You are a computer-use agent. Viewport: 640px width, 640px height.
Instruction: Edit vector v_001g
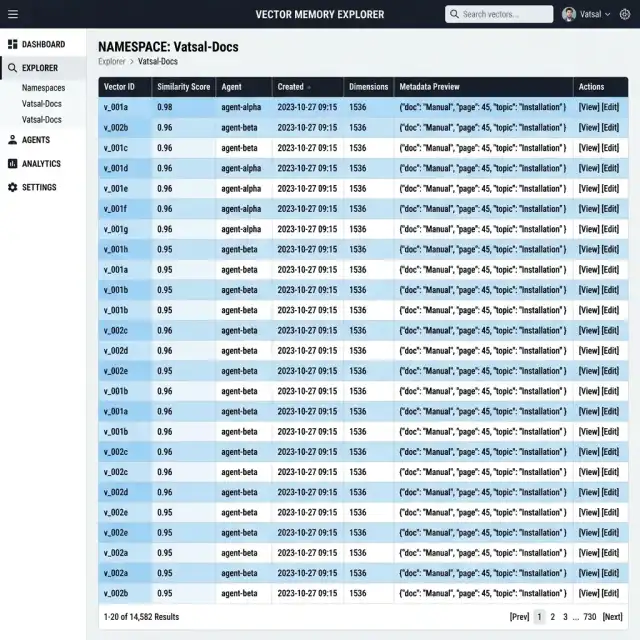click(x=610, y=229)
